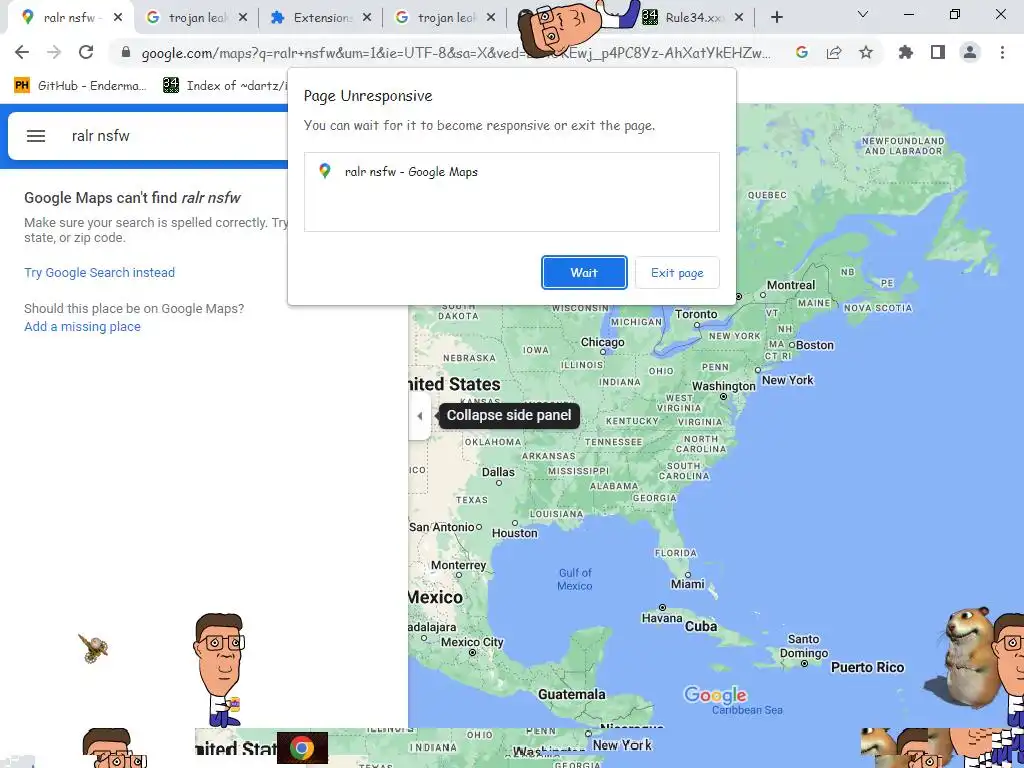The width and height of the screenshot is (1024, 768).
Task: Open the Google Maps hamburger menu
Action: [36, 136]
